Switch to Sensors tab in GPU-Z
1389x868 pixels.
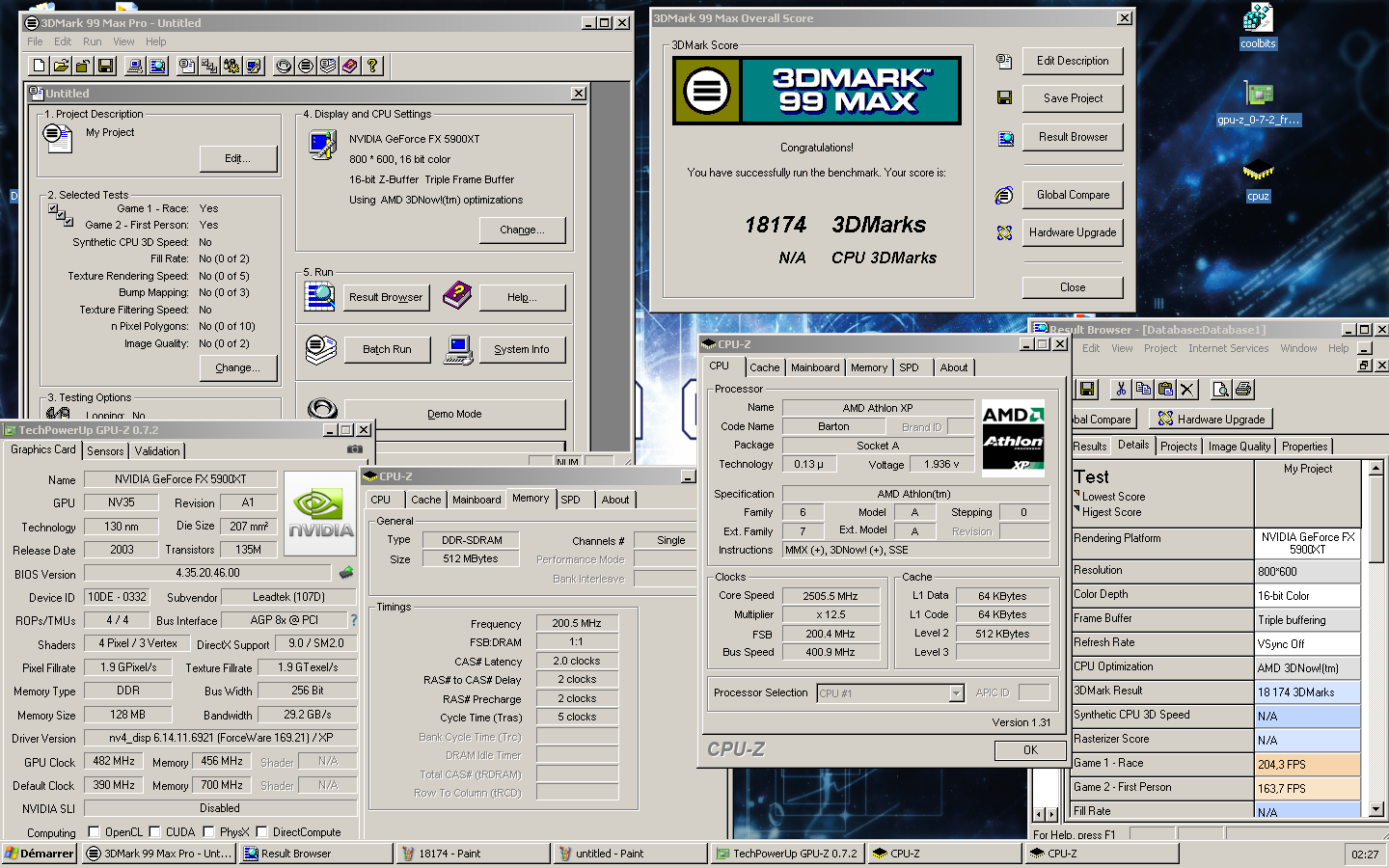coord(105,451)
